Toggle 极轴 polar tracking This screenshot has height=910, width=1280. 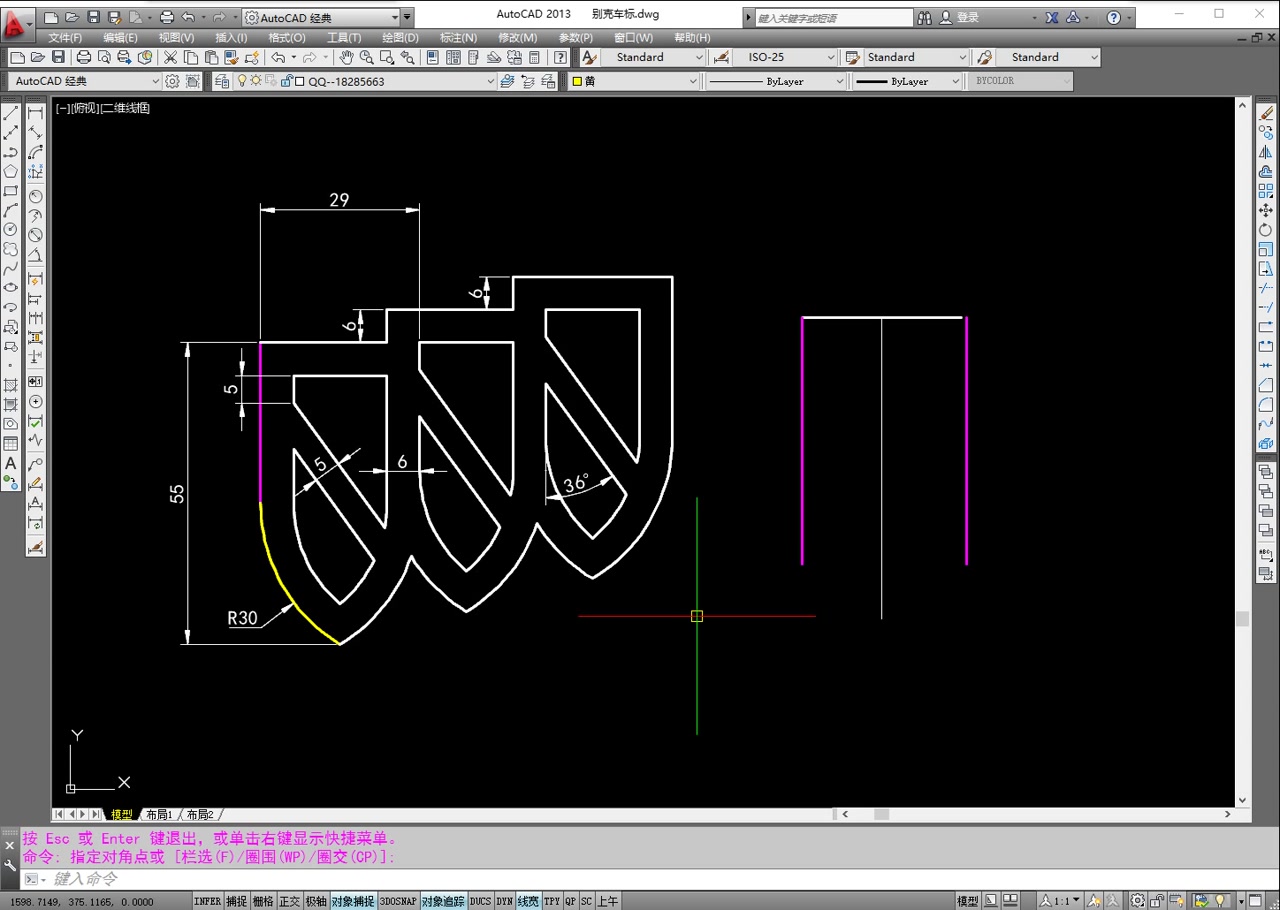(316, 901)
